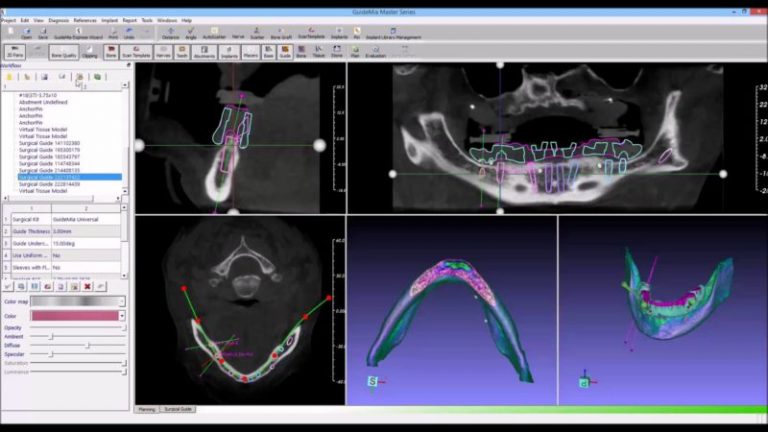Image resolution: width=768 pixels, height=432 pixels.
Task: Launch the GuideMia Express Wizard
Action: click(74, 33)
